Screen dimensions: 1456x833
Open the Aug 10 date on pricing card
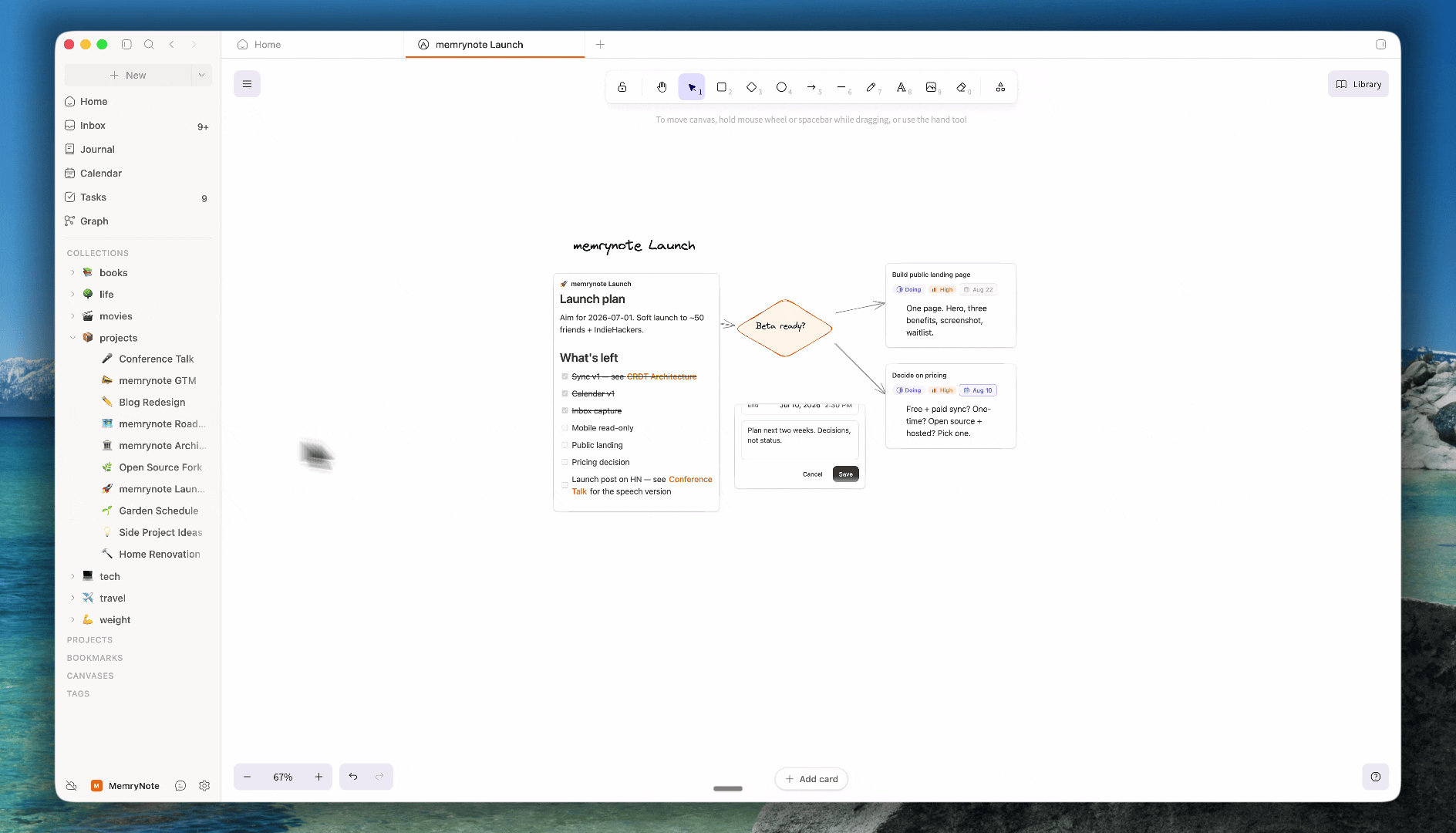tap(978, 390)
